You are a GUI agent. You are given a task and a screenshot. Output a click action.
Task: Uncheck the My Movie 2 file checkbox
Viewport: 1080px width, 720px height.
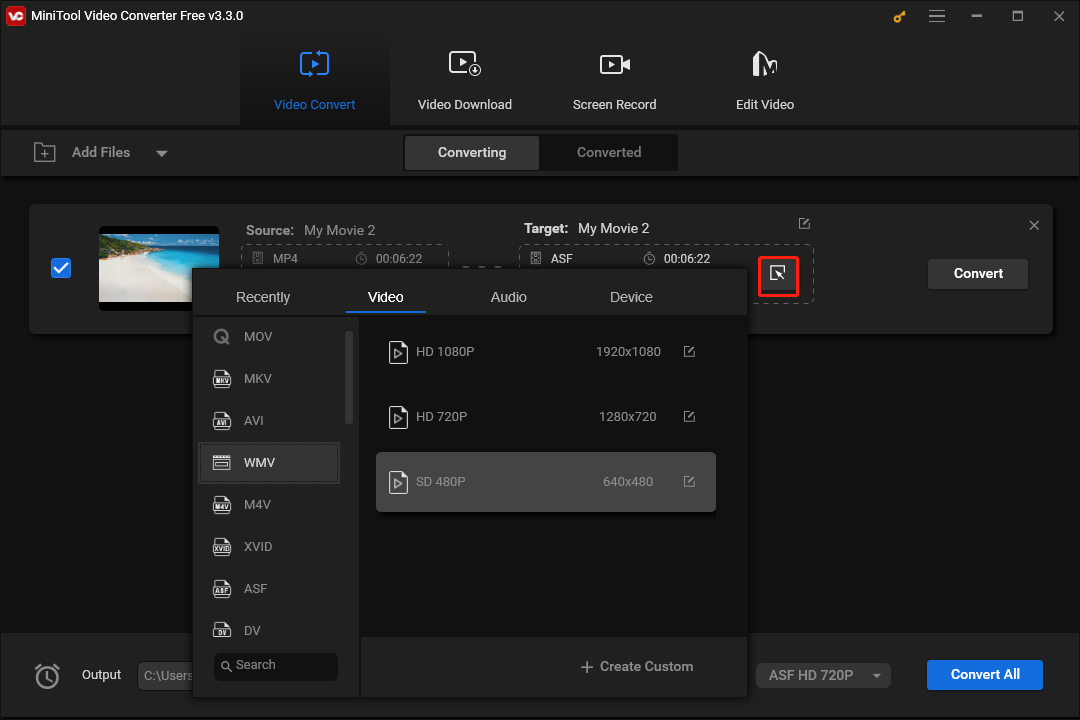click(x=61, y=267)
